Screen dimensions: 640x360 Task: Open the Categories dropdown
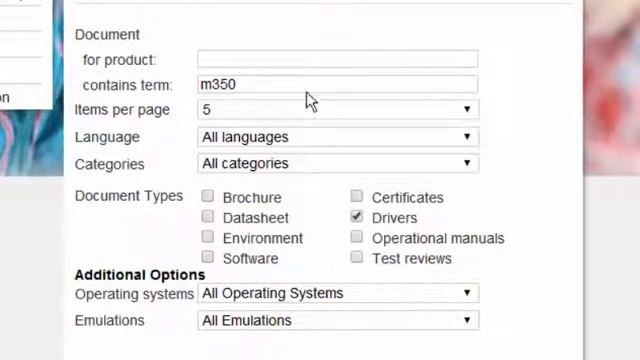click(x=338, y=163)
